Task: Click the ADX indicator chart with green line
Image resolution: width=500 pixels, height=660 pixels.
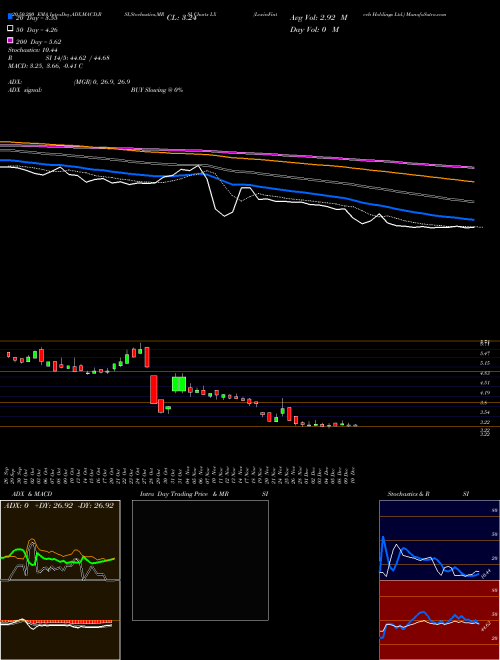Action: click(x=60, y=540)
